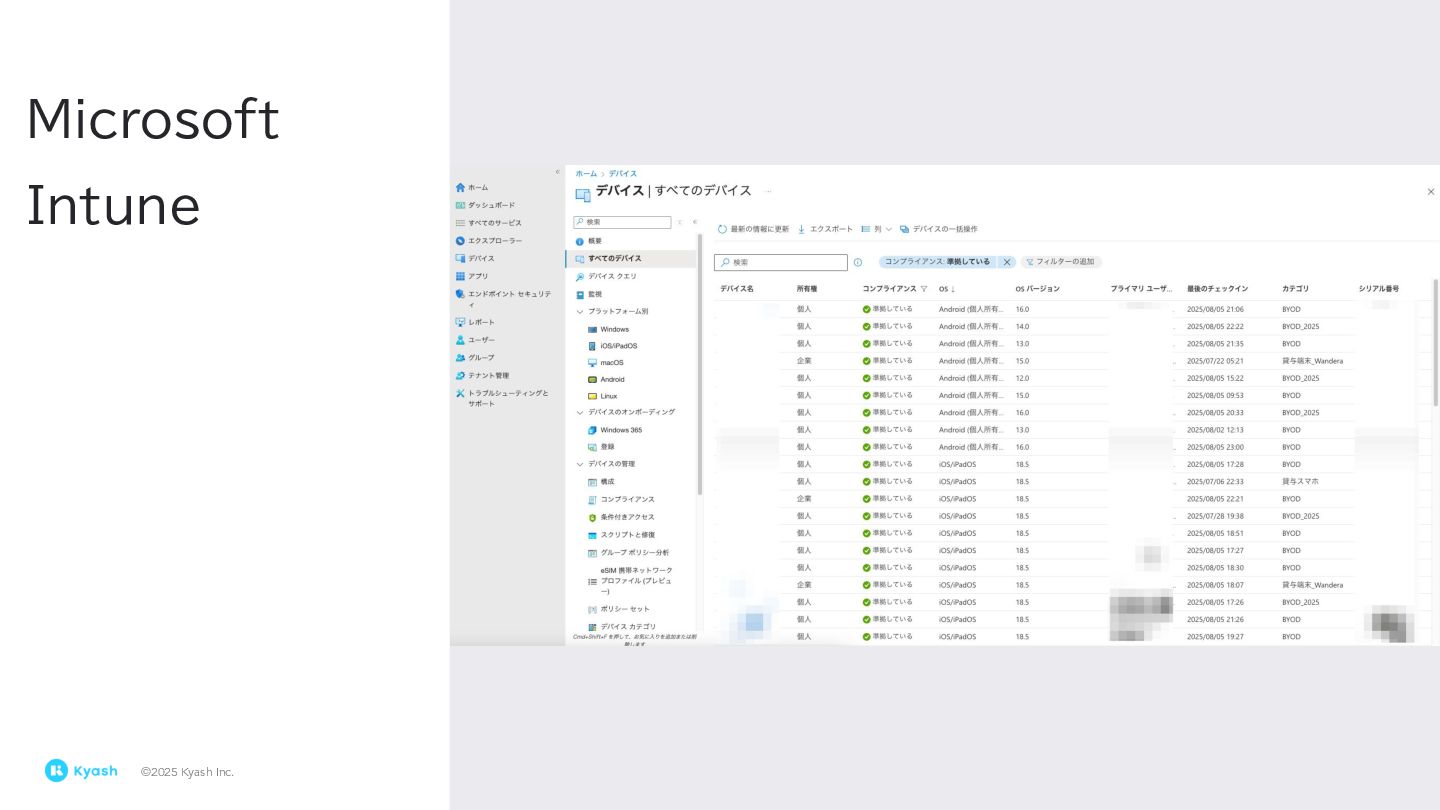Open エンドポイント セキュリティ in the sidebar
This screenshot has height=810, width=1440.
coord(503,298)
